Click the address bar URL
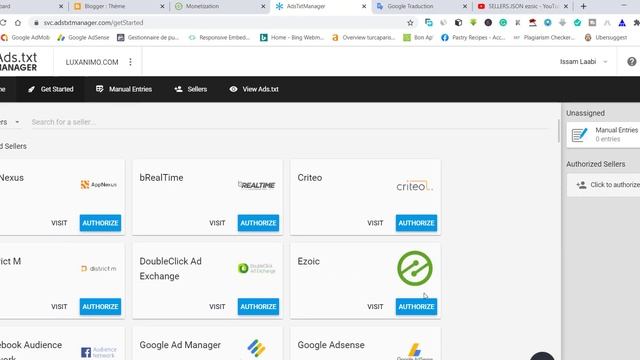 93,23
